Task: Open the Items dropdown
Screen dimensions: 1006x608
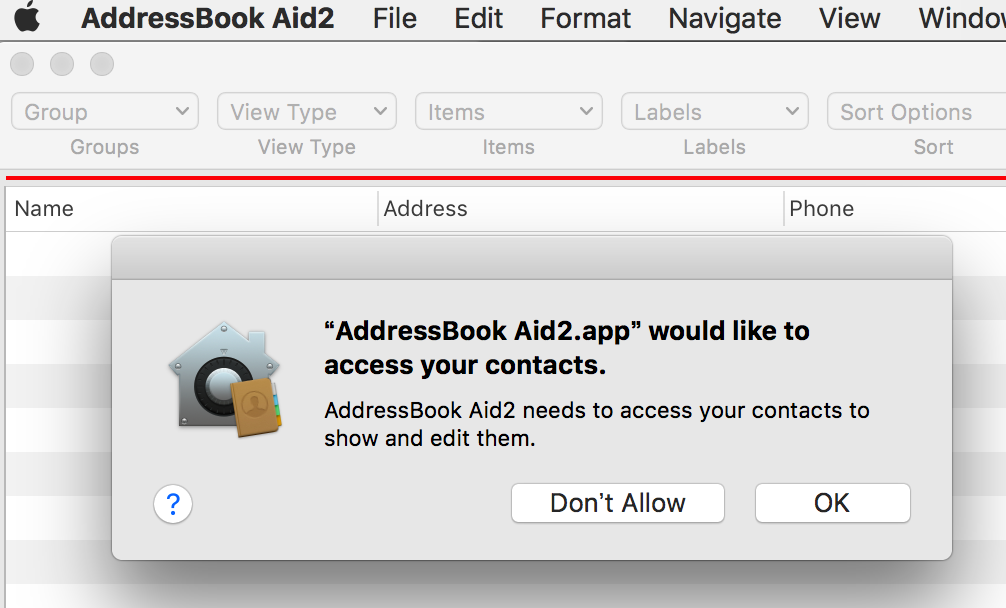Action: (508, 112)
